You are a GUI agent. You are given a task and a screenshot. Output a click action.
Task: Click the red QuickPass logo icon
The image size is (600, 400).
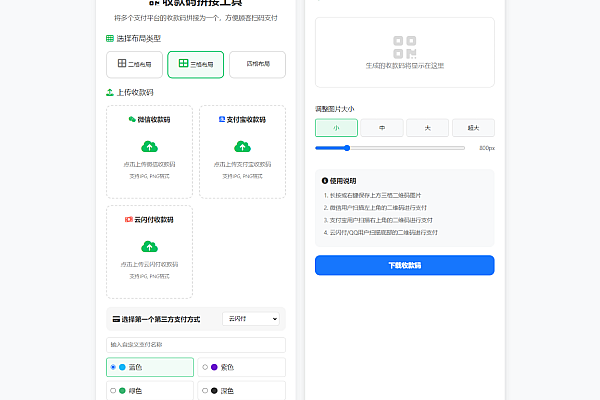129,219
